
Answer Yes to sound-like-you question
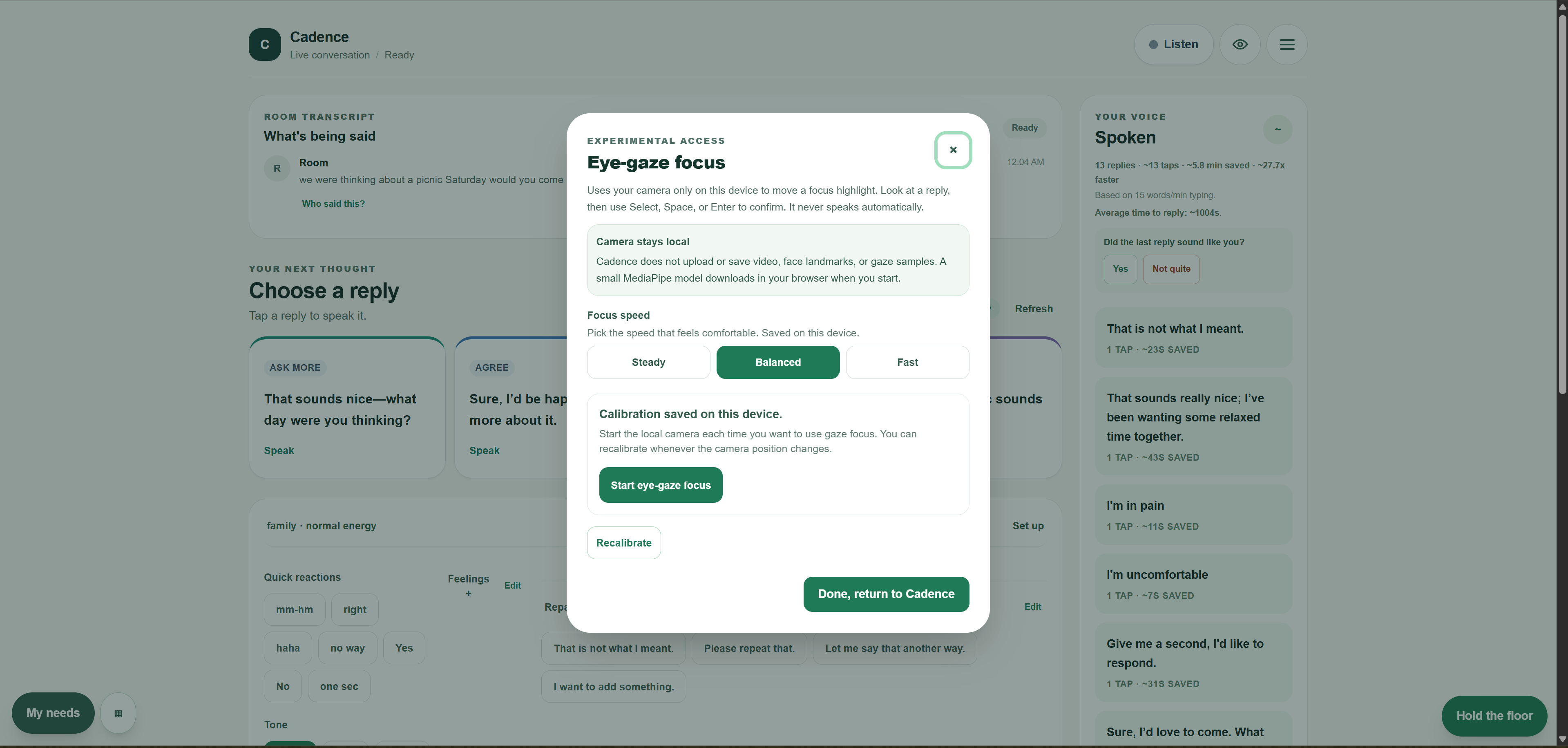coord(1120,269)
